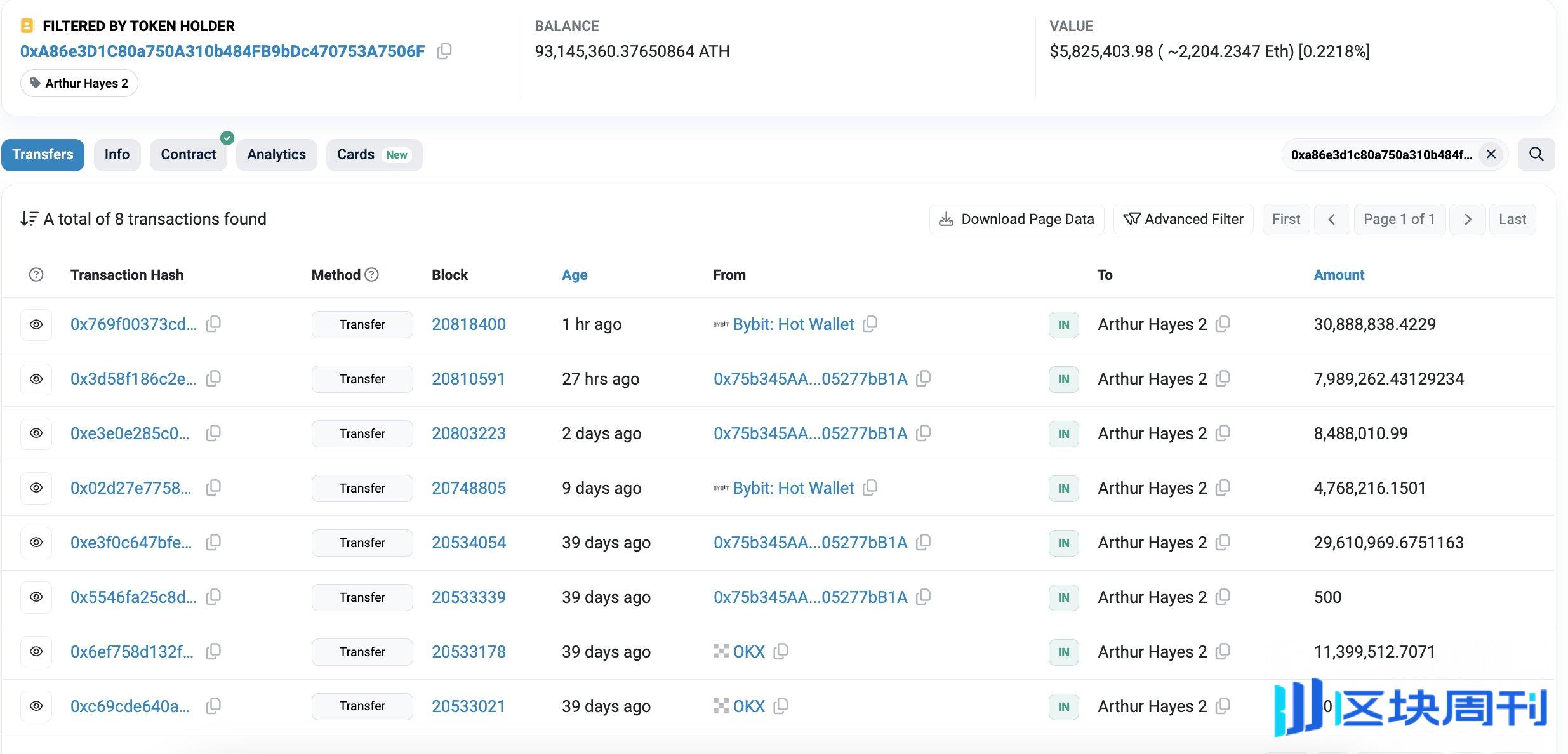The height and width of the screenshot is (754, 1568).
Task: Switch to the Transfers tab
Action: [43, 155]
